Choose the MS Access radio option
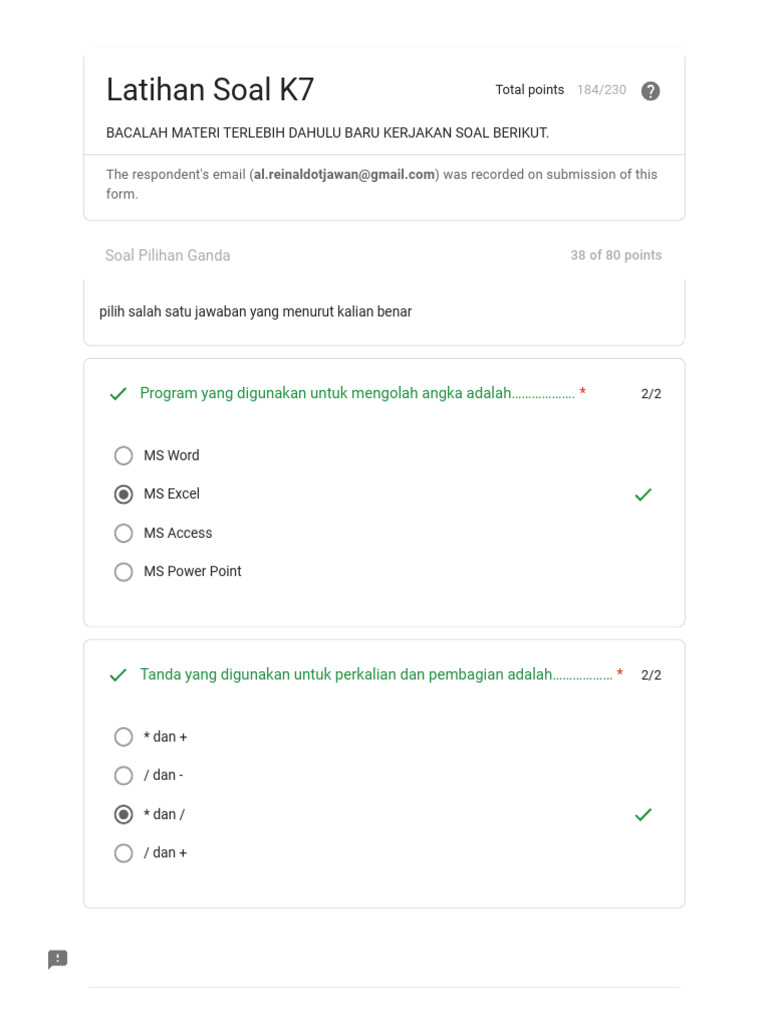This screenshot has height=1024, width=768. pos(123,533)
